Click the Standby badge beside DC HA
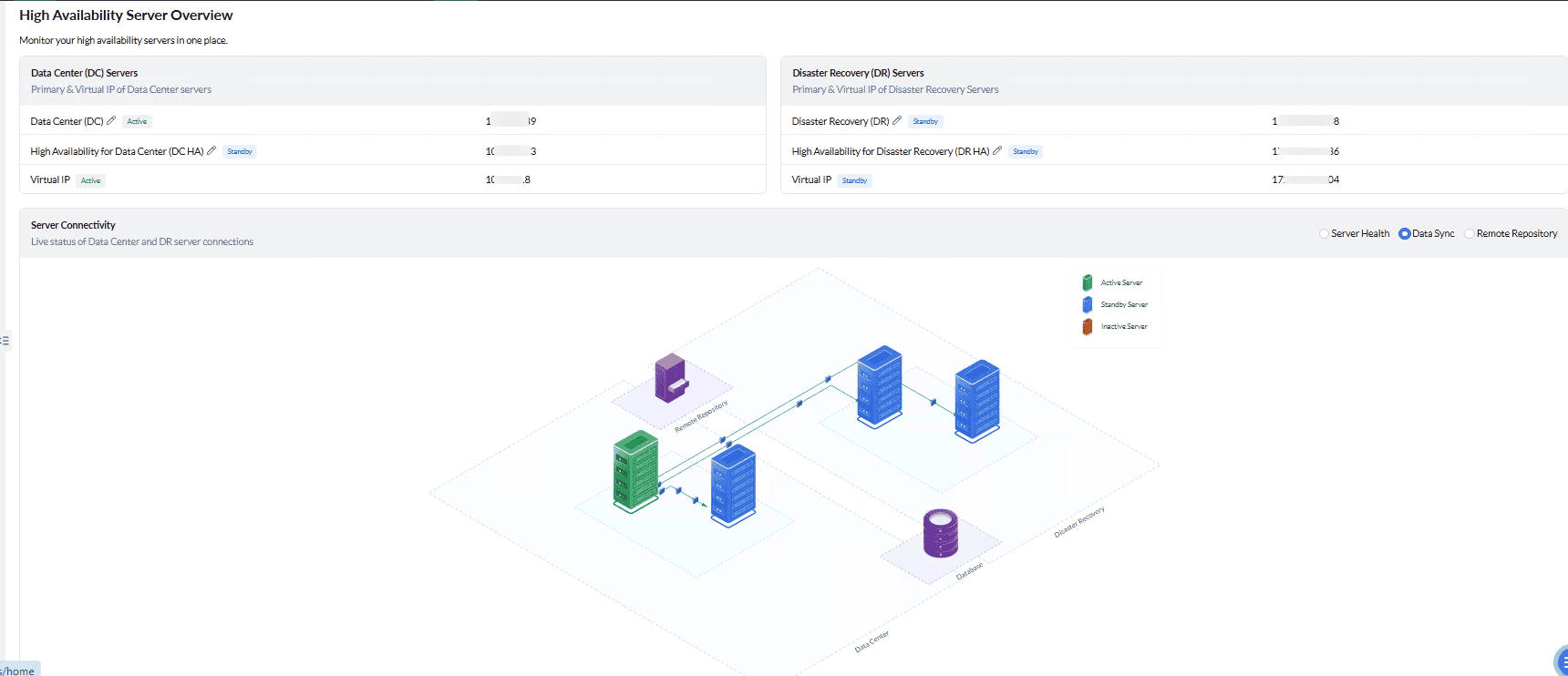1568x676 pixels. click(x=240, y=151)
